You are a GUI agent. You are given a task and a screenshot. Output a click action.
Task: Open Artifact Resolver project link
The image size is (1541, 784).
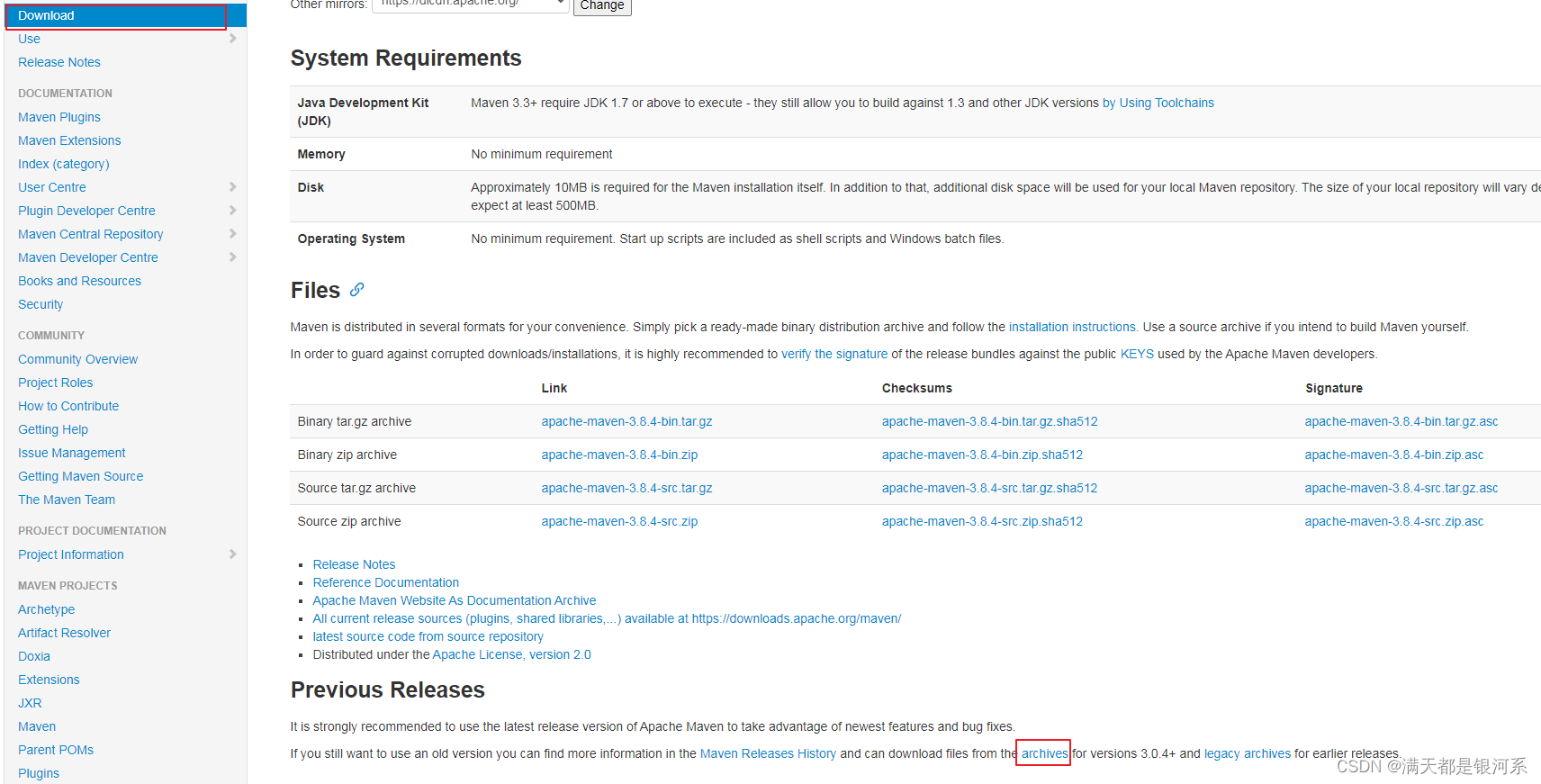click(x=65, y=633)
